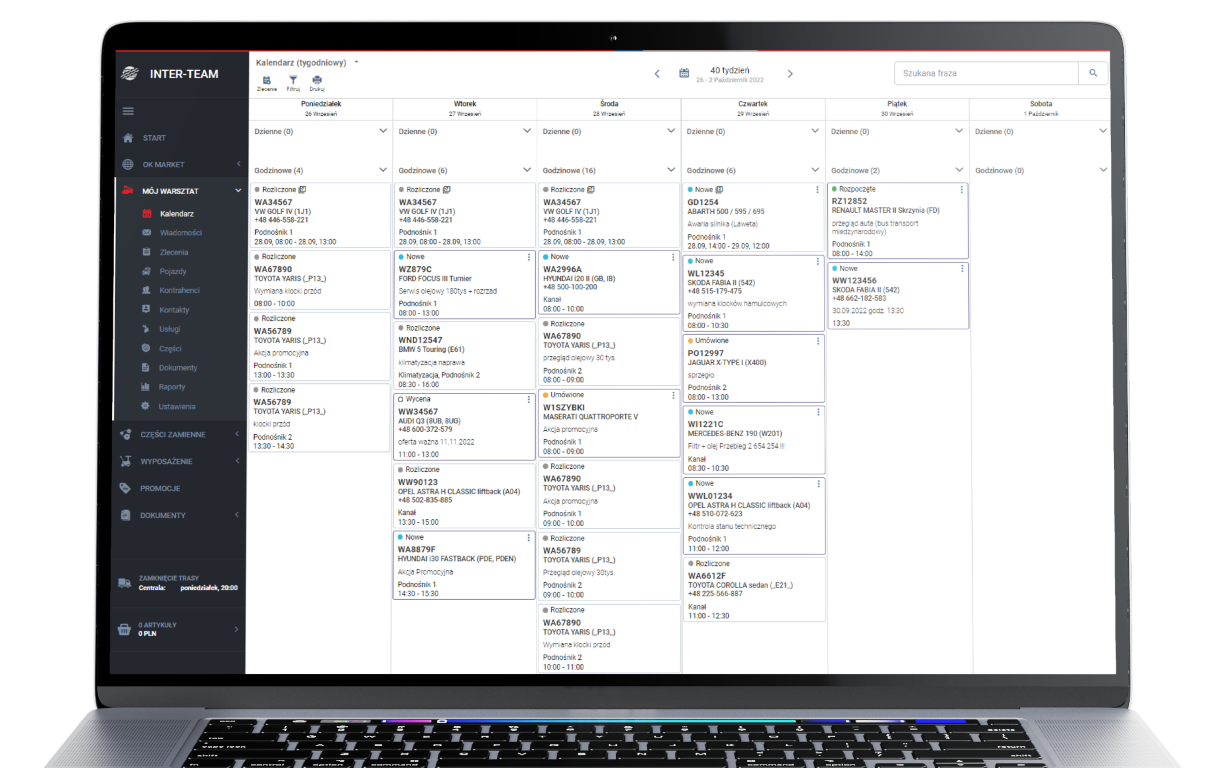Select Pojazdy from the sidebar menu

point(172,271)
